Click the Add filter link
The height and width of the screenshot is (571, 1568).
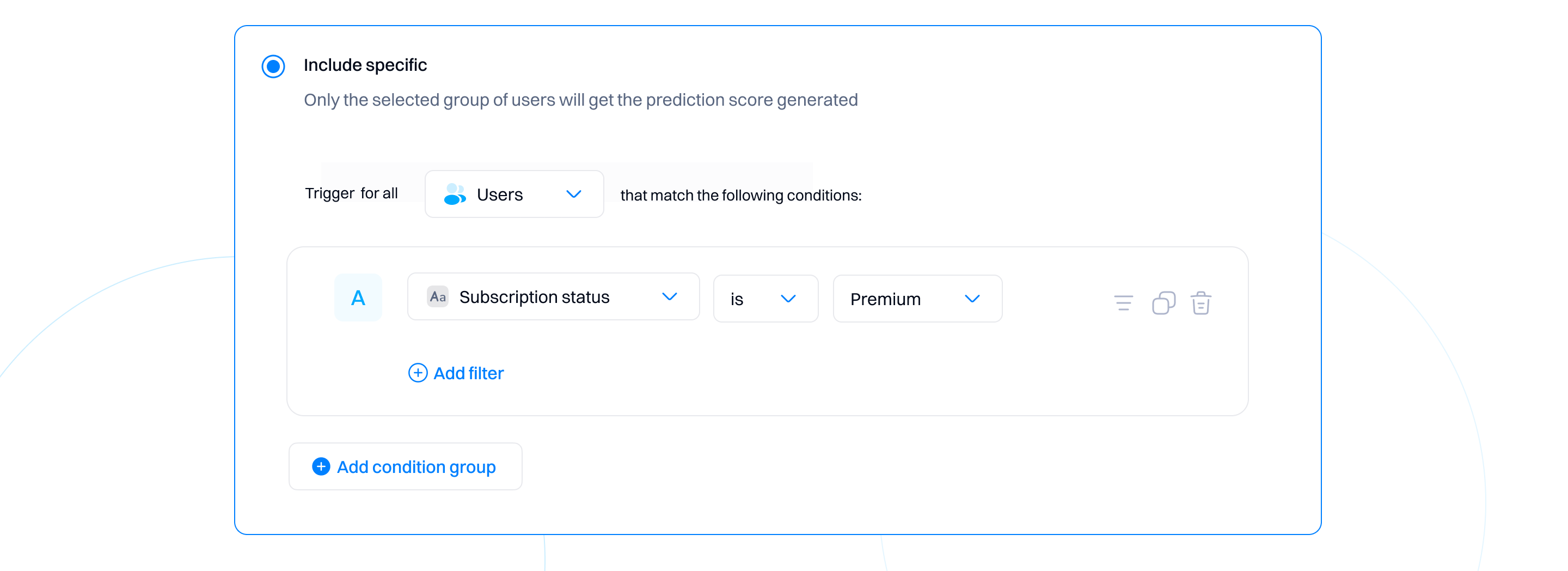click(x=468, y=373)
